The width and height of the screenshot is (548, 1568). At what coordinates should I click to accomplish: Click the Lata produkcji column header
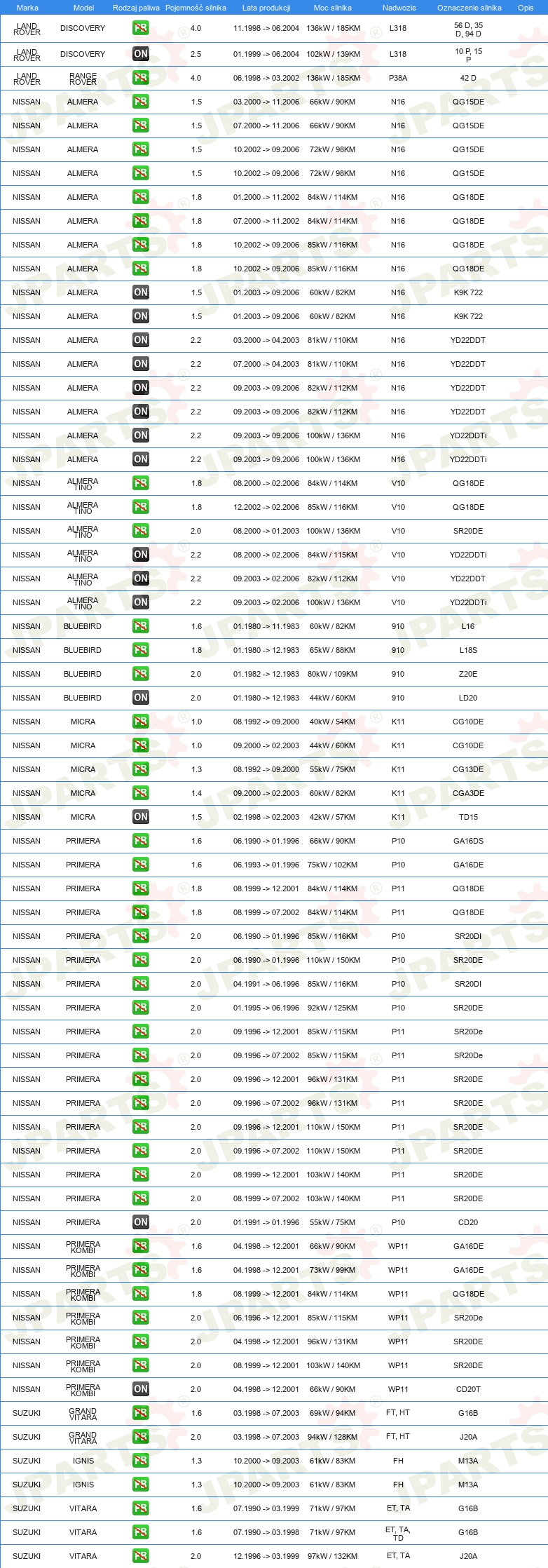click(x=266, y=8)
